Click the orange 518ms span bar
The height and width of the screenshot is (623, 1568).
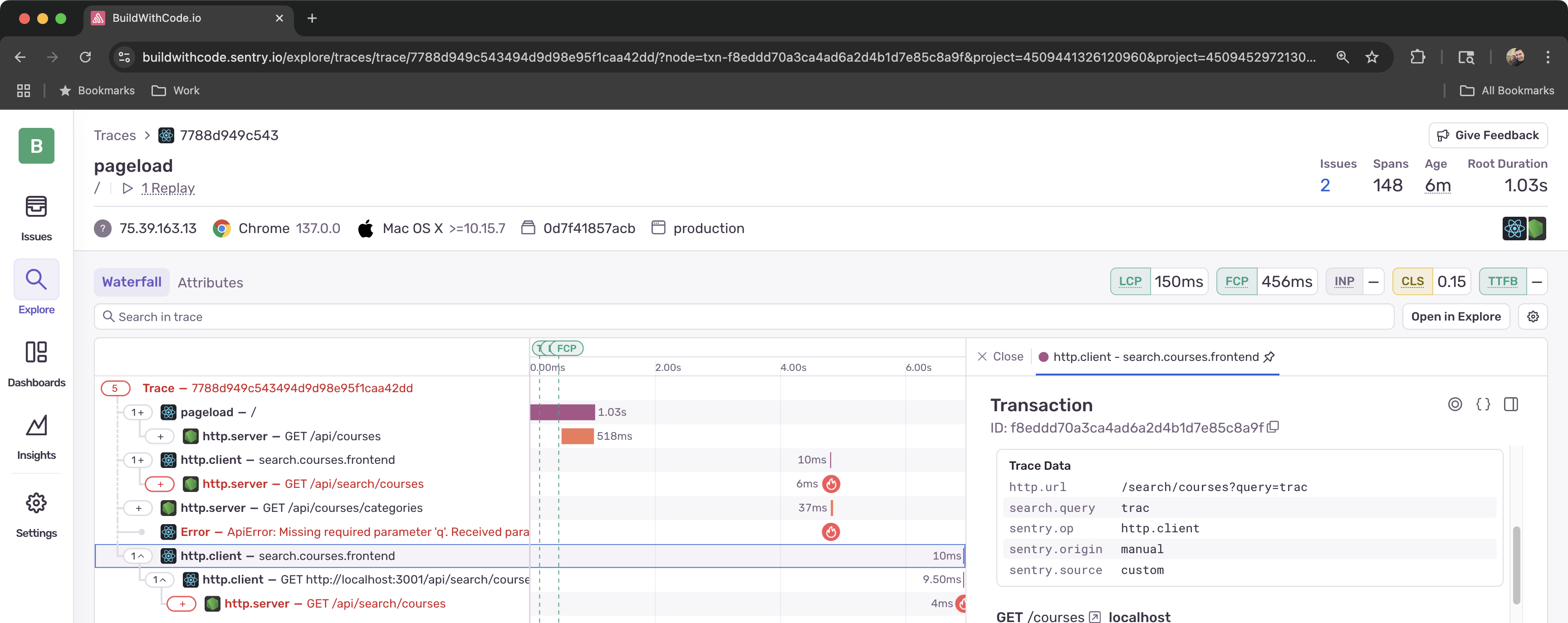577,436
